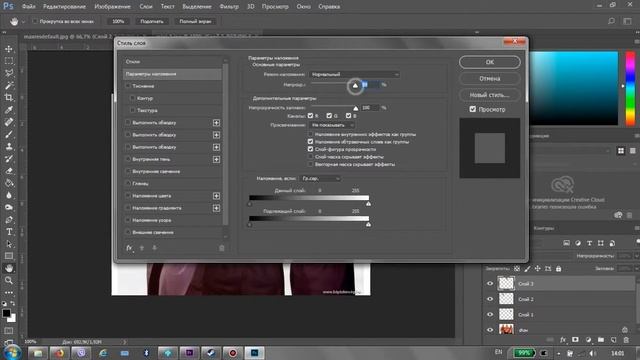640x360 pixels.
Task: Open Layers panel opacity dropdown arrow
Action: [x=637, y=256]
